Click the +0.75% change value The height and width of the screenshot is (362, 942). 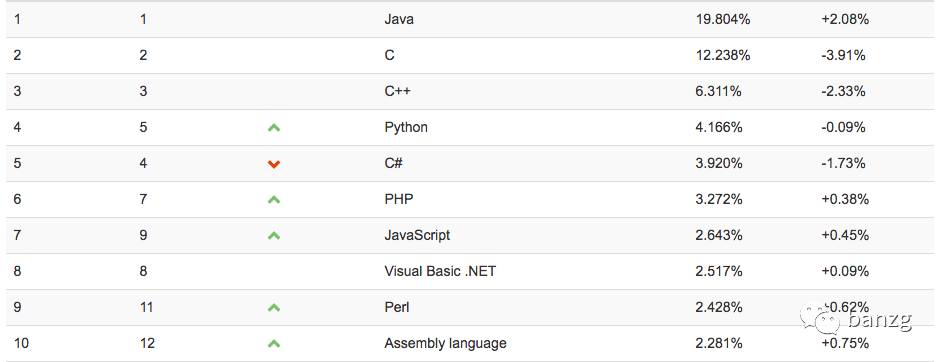click(845, 343)
